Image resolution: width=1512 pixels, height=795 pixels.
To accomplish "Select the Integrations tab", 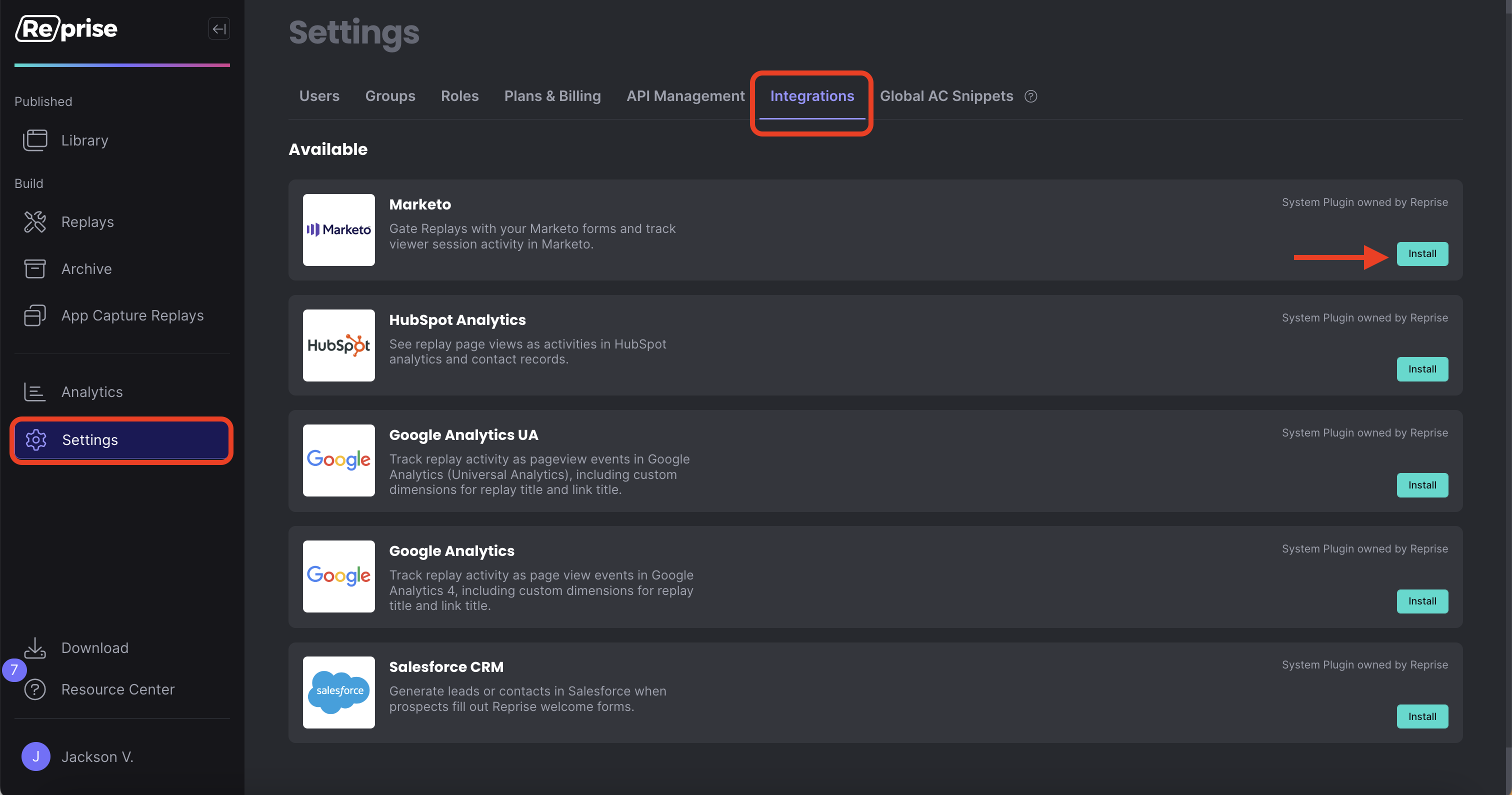I will click(812, 96).
